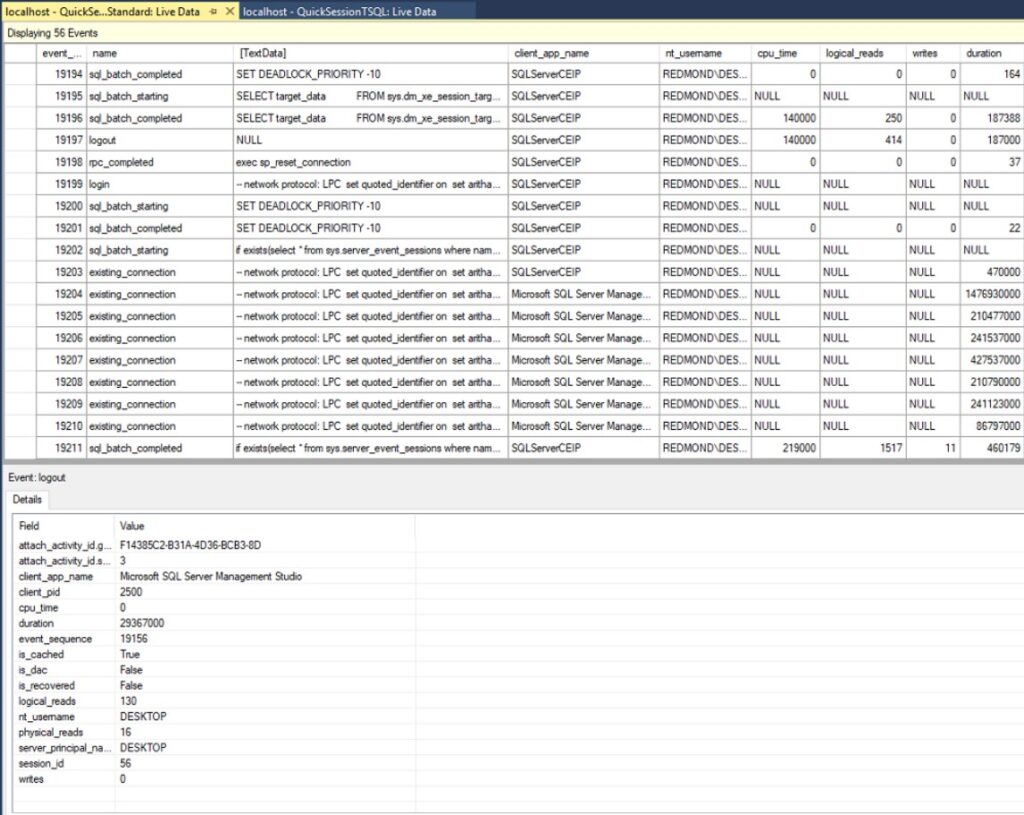Select the is_cached detail row
The image size is (1024, 815).
coord(214,654)
